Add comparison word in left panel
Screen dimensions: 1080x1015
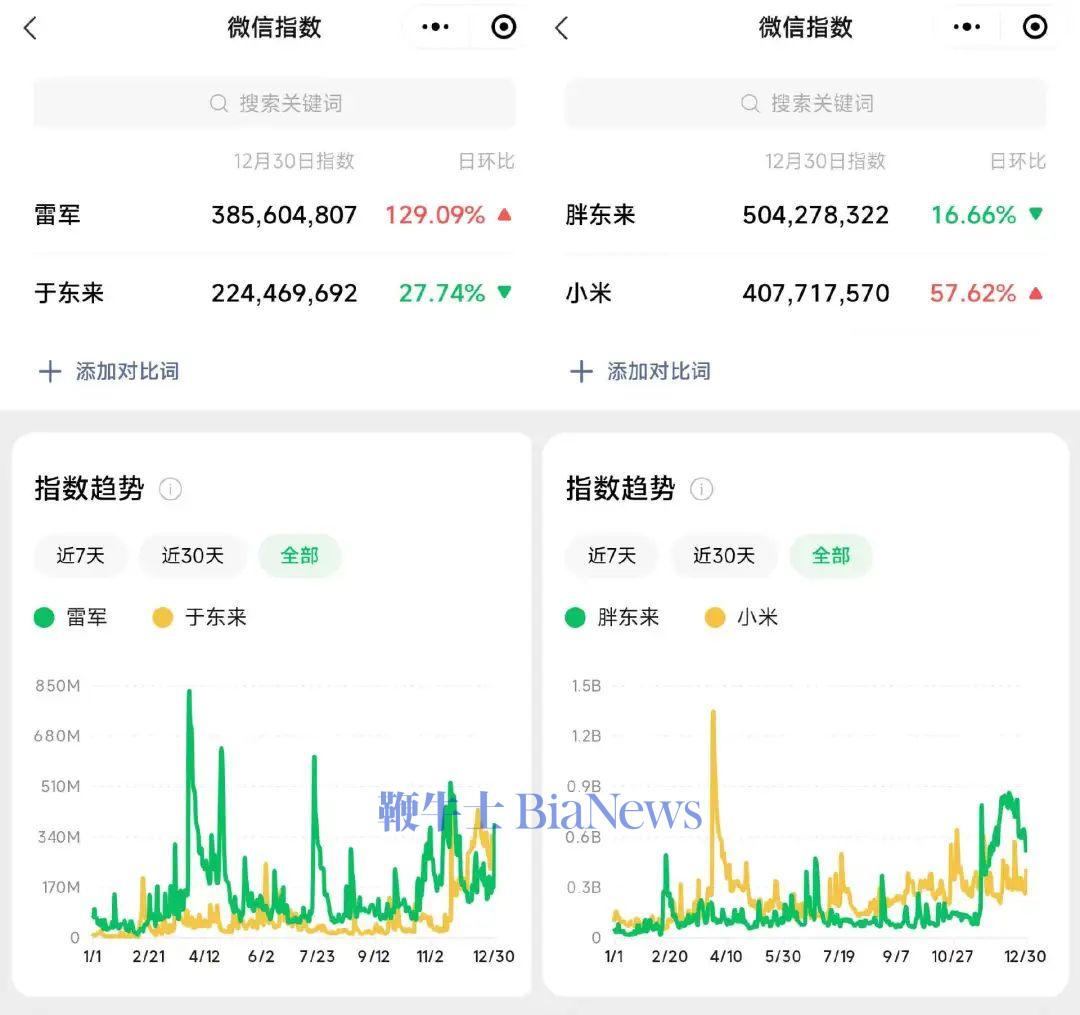click(x=127, y=371)
